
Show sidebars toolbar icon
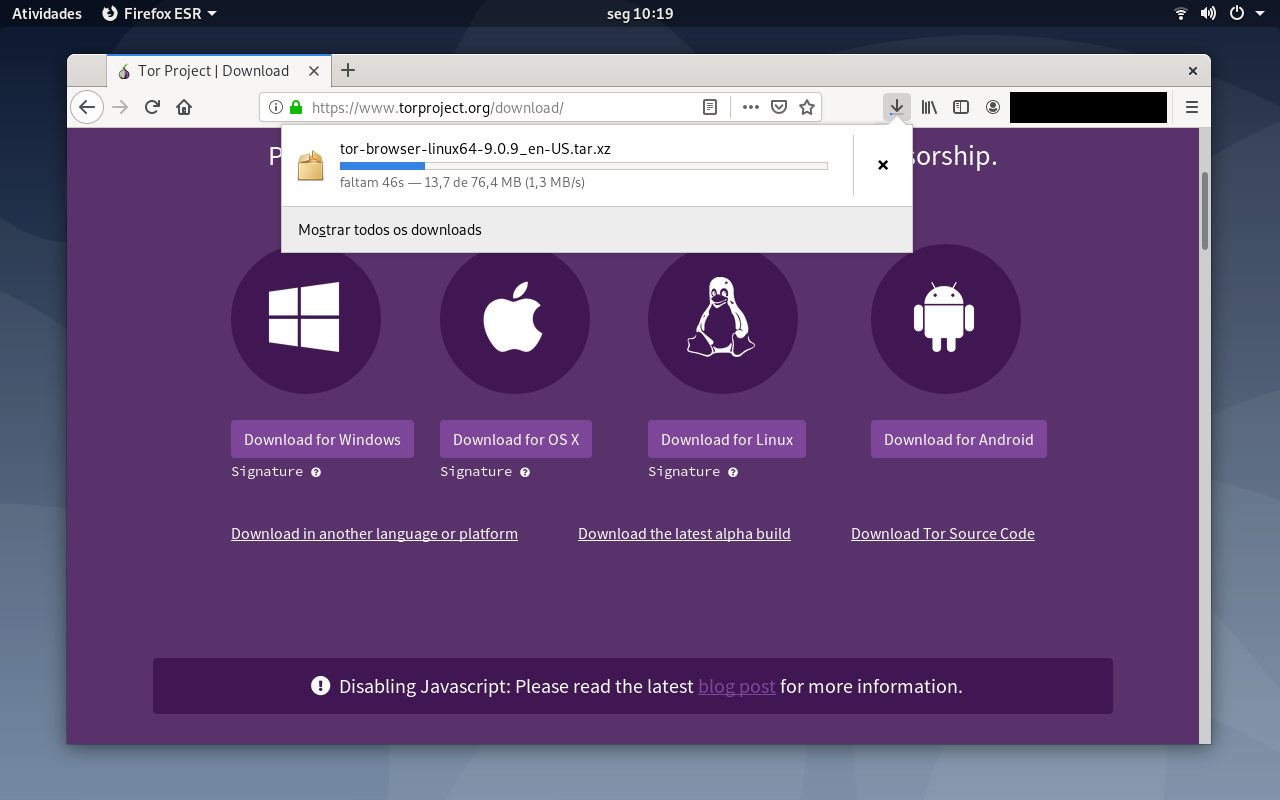[961, 107]
